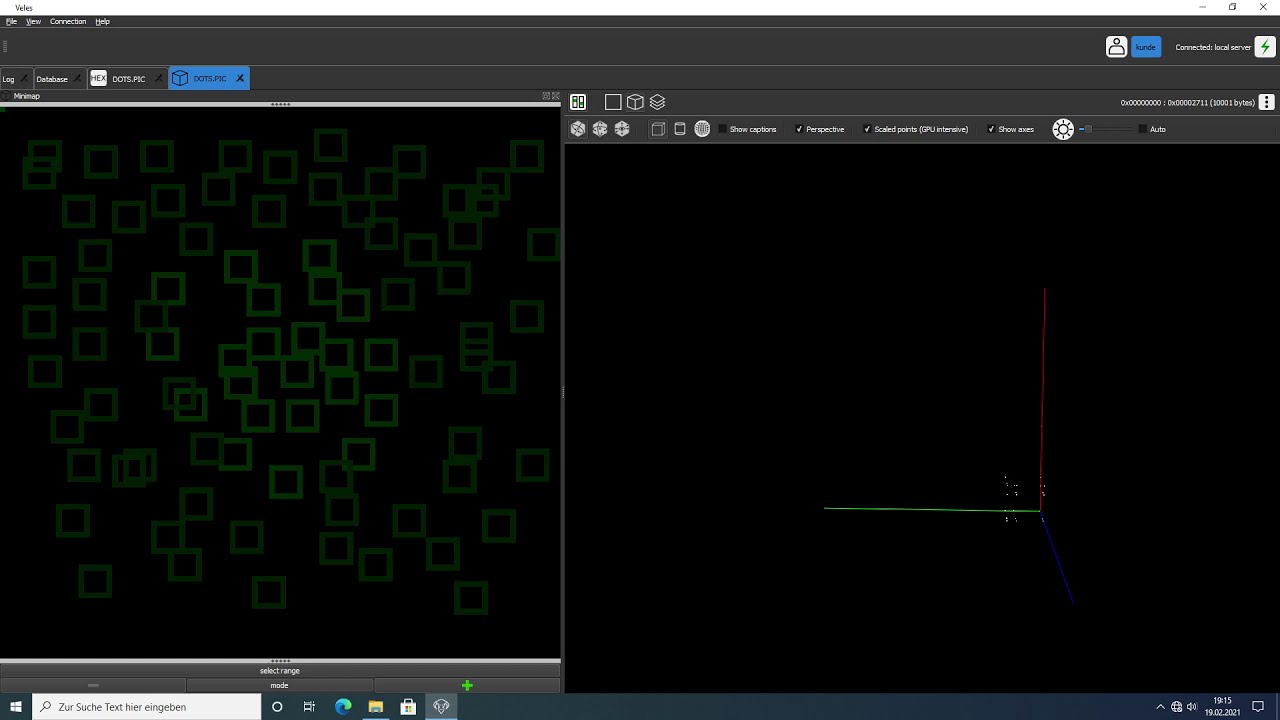
Task: Click the 'kunde' user button
Action: pos(1146,47)
